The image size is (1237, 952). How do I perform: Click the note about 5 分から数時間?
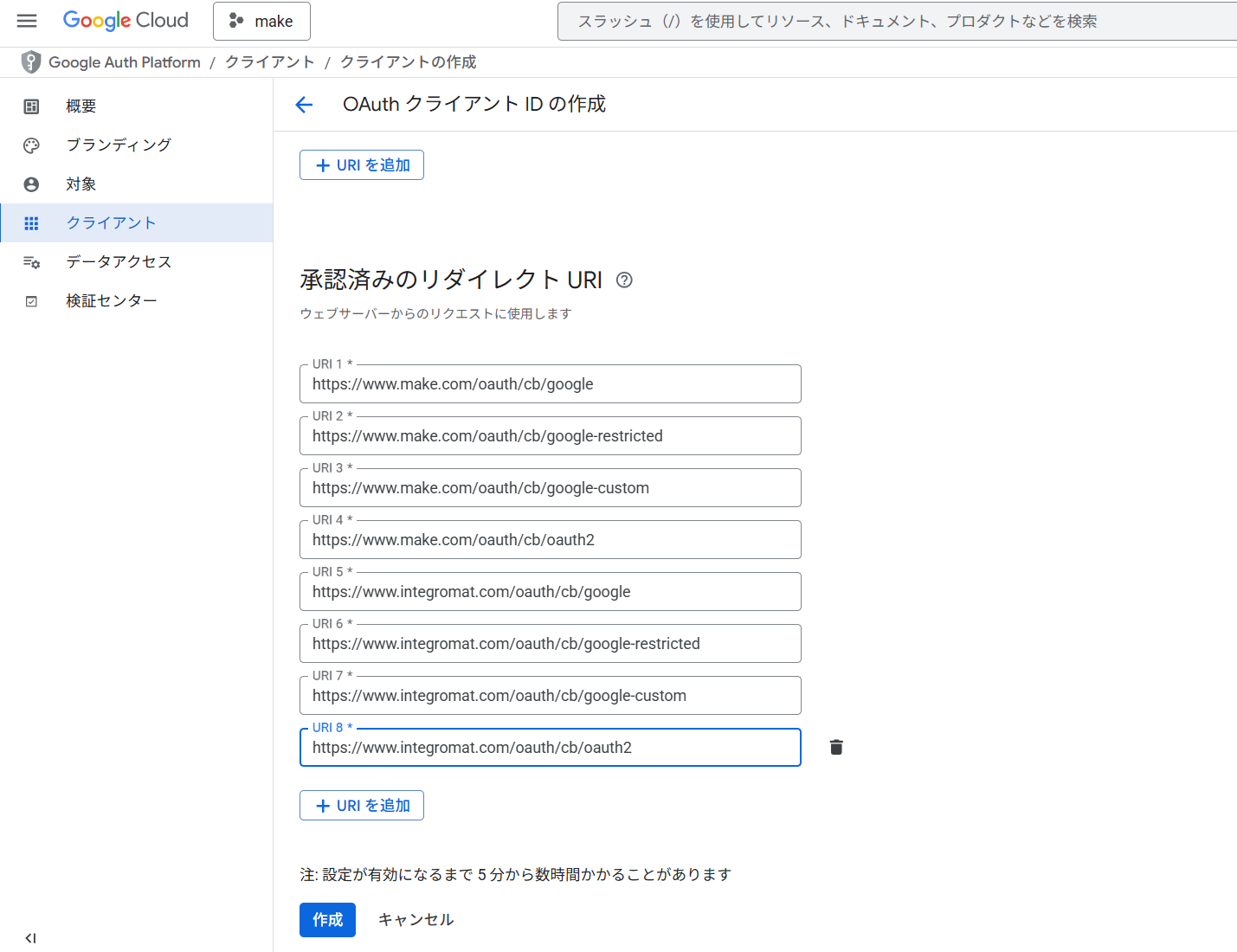click(516, 875)
